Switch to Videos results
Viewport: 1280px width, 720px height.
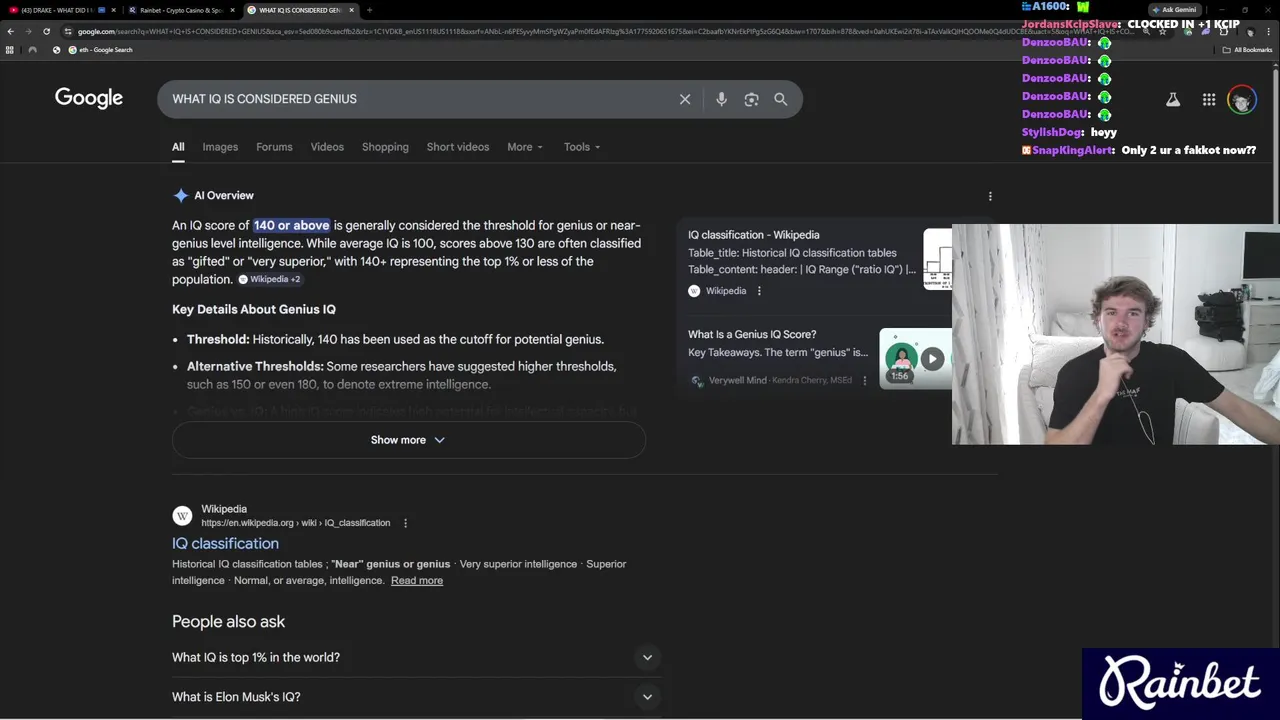327,147
